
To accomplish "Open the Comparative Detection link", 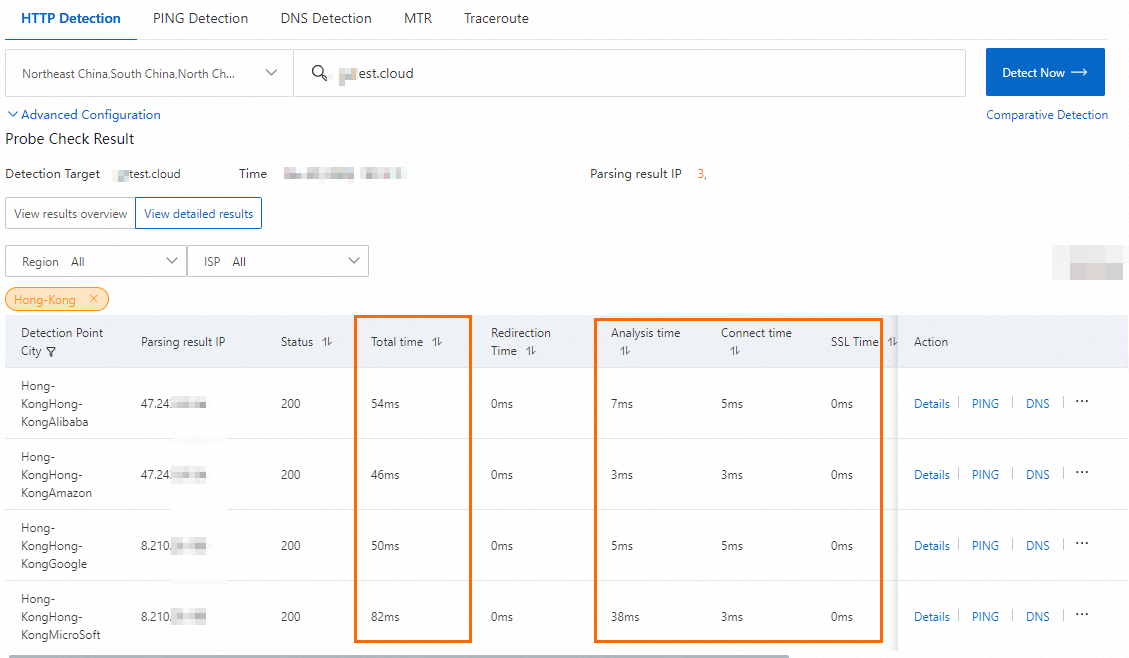I will click(x=1047, y=115).
